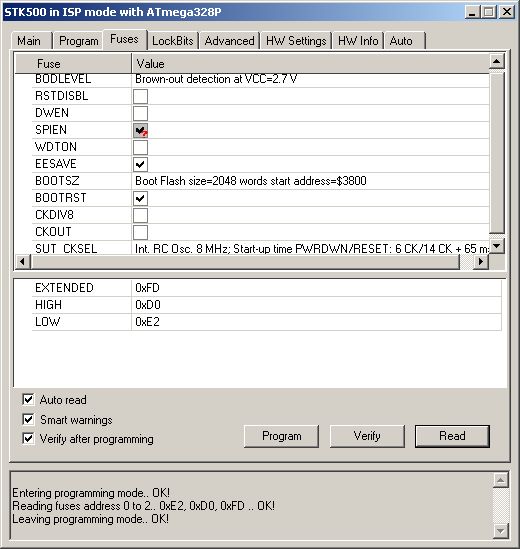This screenshot has width=520, height=549.
Task: Click the log panel scroll up arrow
Action: point(501,480)
